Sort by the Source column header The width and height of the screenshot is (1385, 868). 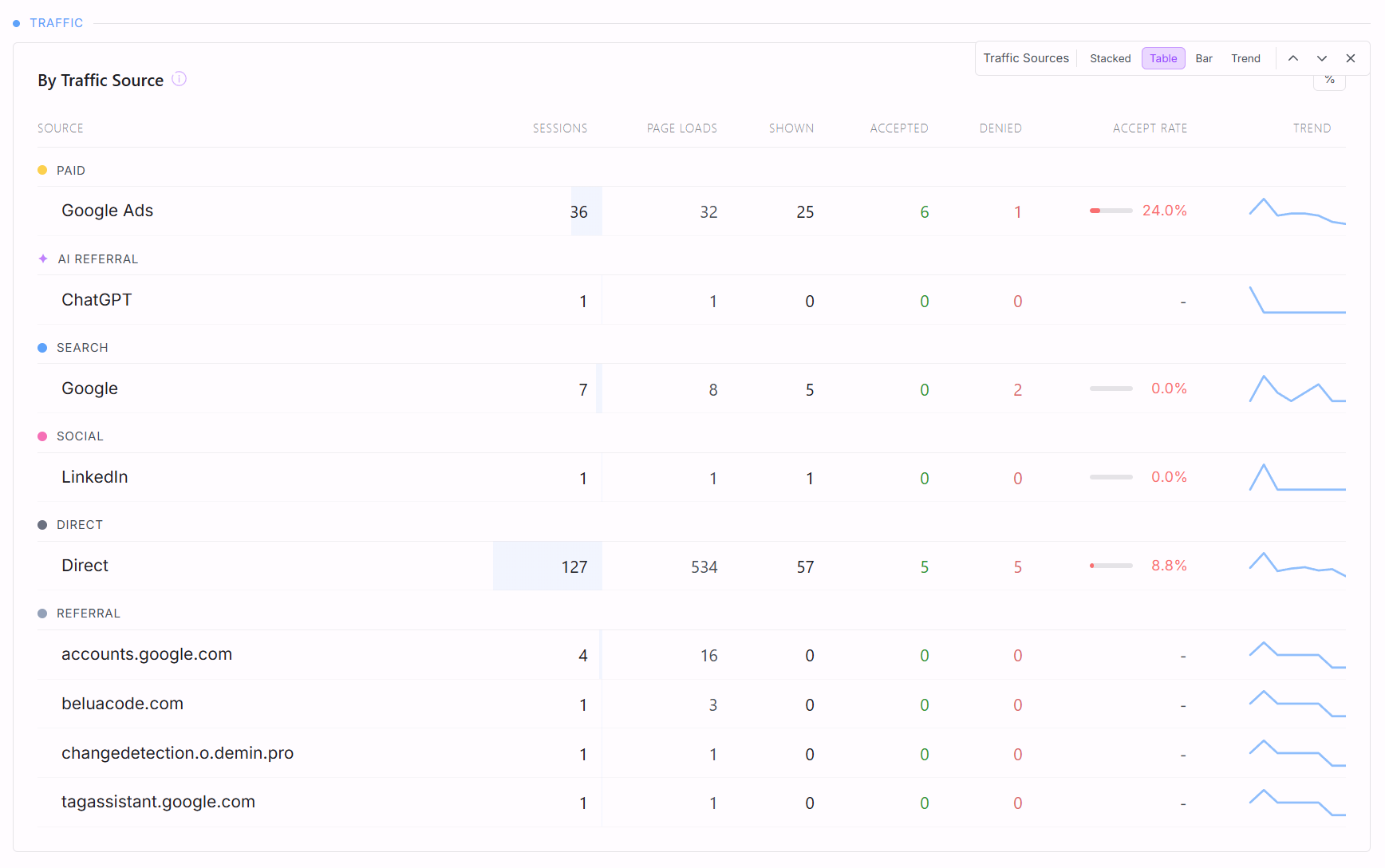click(x=61, y=128)
